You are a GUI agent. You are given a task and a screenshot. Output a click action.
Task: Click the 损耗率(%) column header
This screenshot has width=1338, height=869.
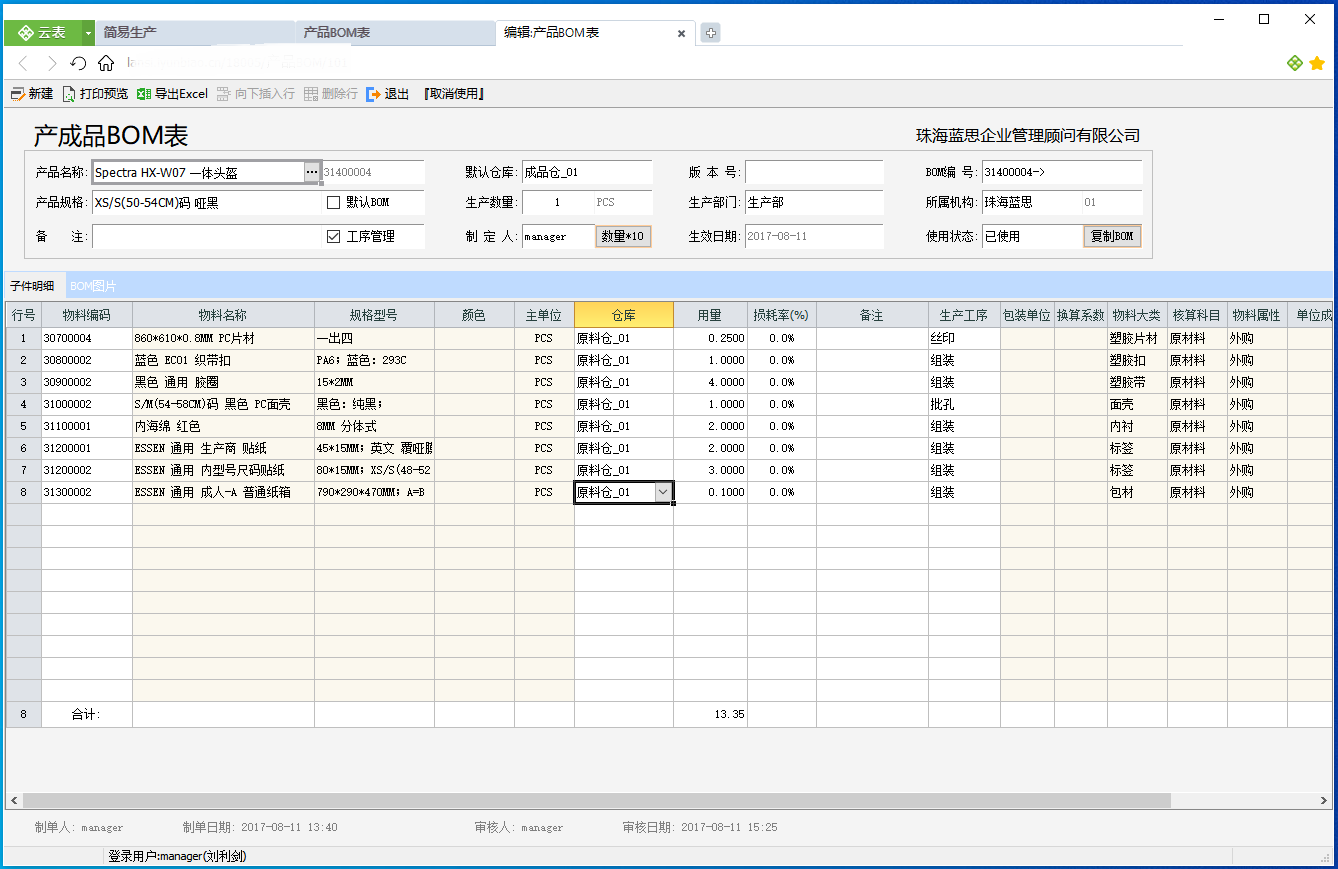click(x=781, y=315)
